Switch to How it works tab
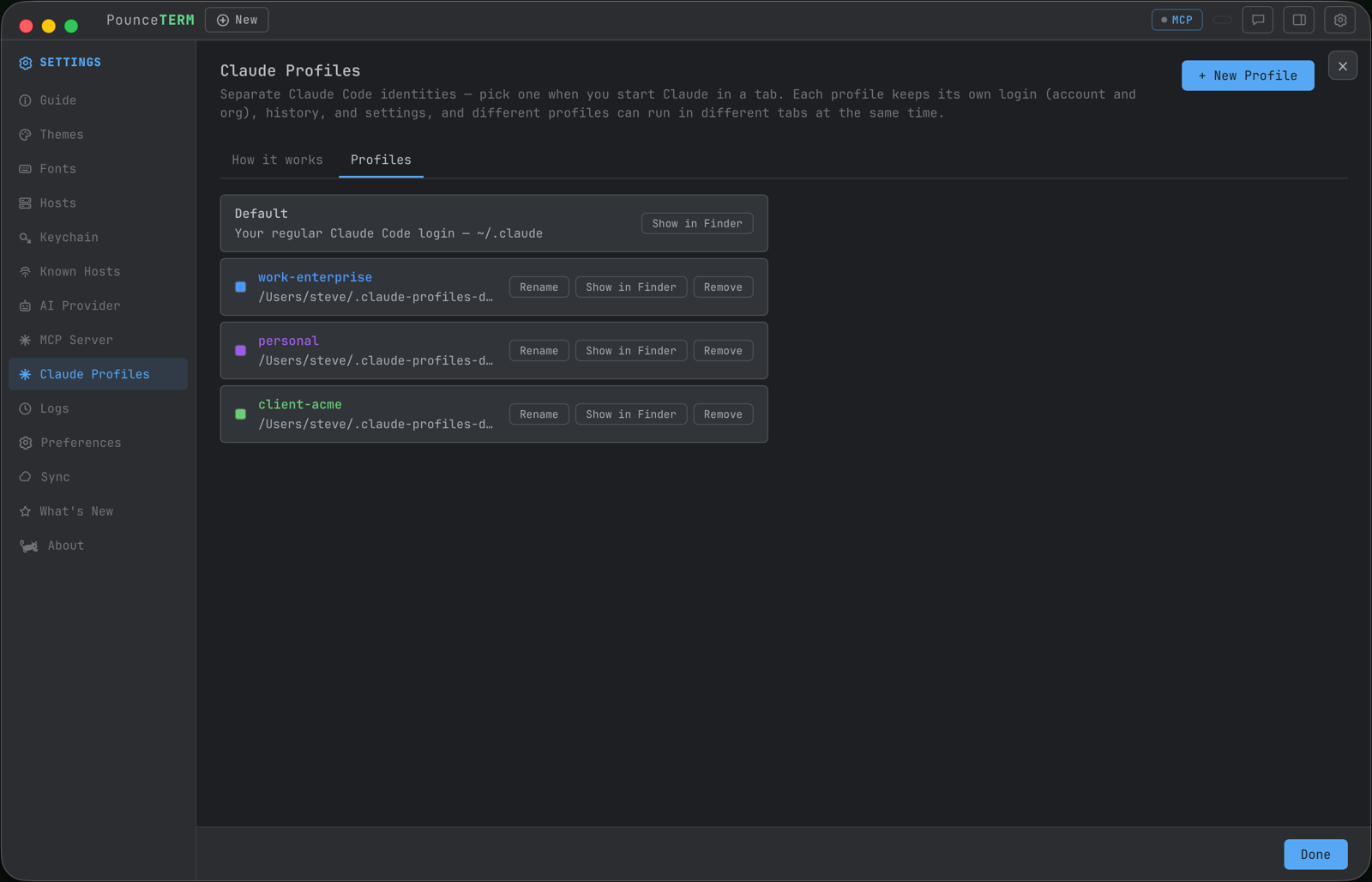1372x882 pixels. pyautogui.click(x=278, y=160)
